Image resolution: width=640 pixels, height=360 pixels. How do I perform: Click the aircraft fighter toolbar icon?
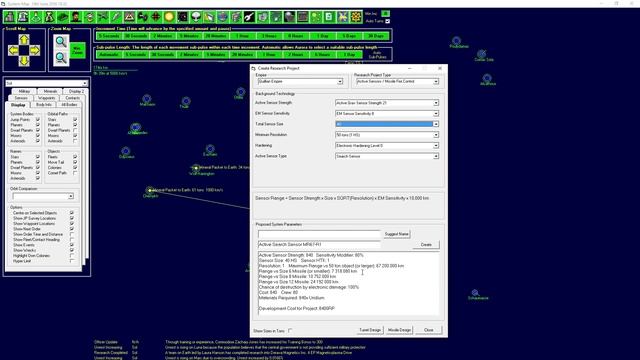point(102,17)
